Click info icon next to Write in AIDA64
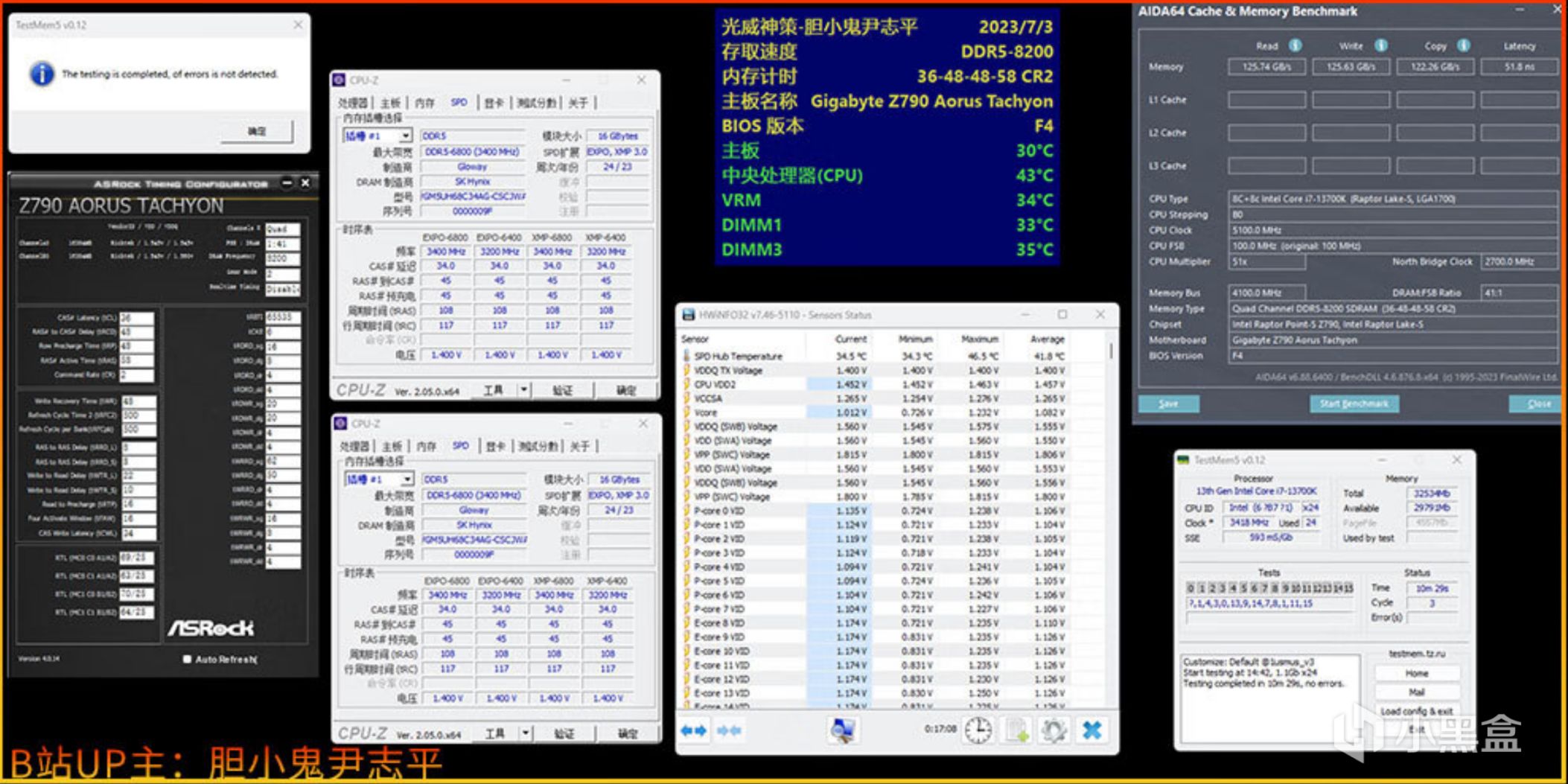 1381,45
